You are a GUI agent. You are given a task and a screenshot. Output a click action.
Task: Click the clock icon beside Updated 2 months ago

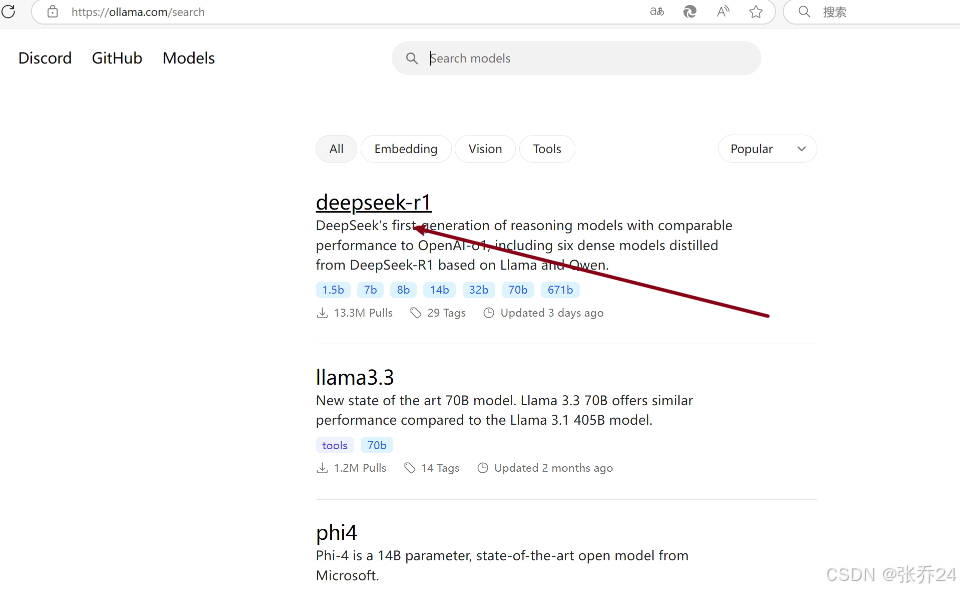(482, 468)
